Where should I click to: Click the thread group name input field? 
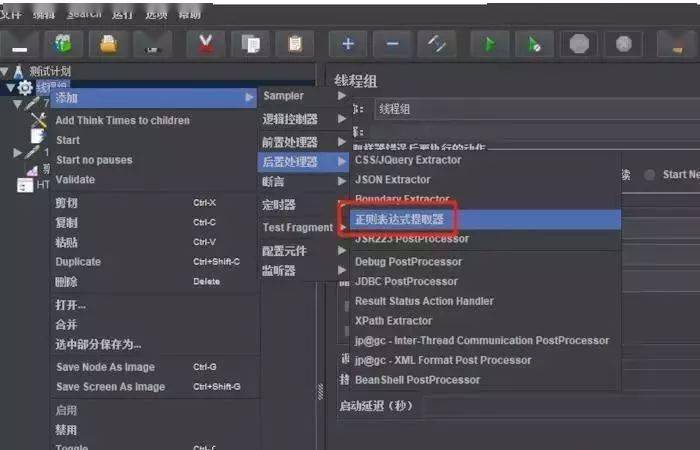click(x=538, y=108)
